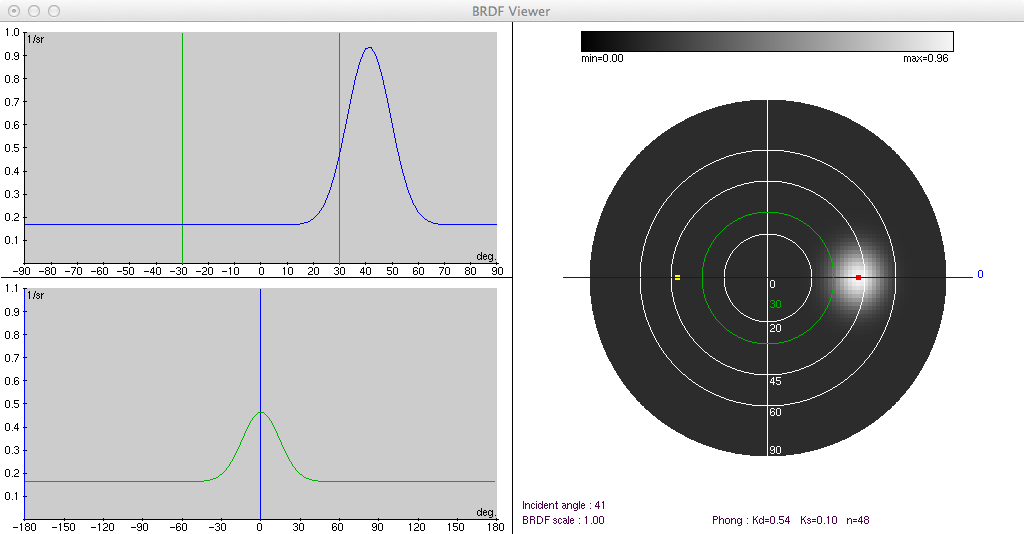The image size is (1024, 534).
Task: Click the green '30' ring label
Action: point(775,304)
